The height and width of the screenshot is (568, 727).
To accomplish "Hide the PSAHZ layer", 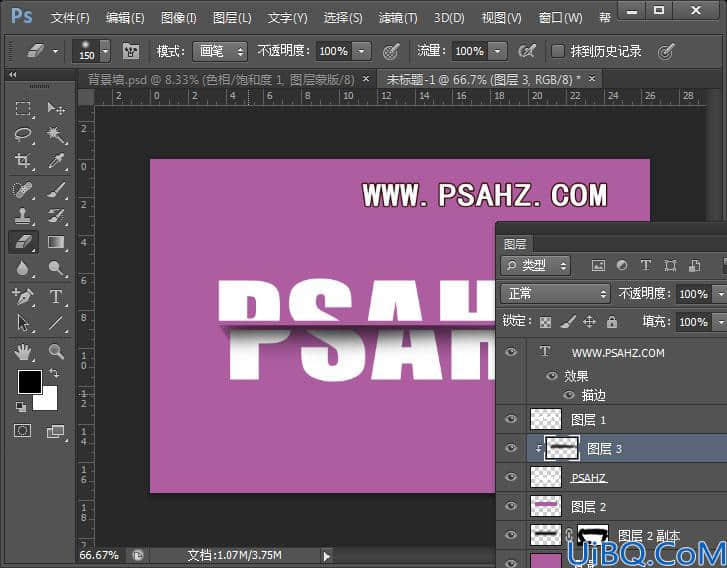I will 511,477.
